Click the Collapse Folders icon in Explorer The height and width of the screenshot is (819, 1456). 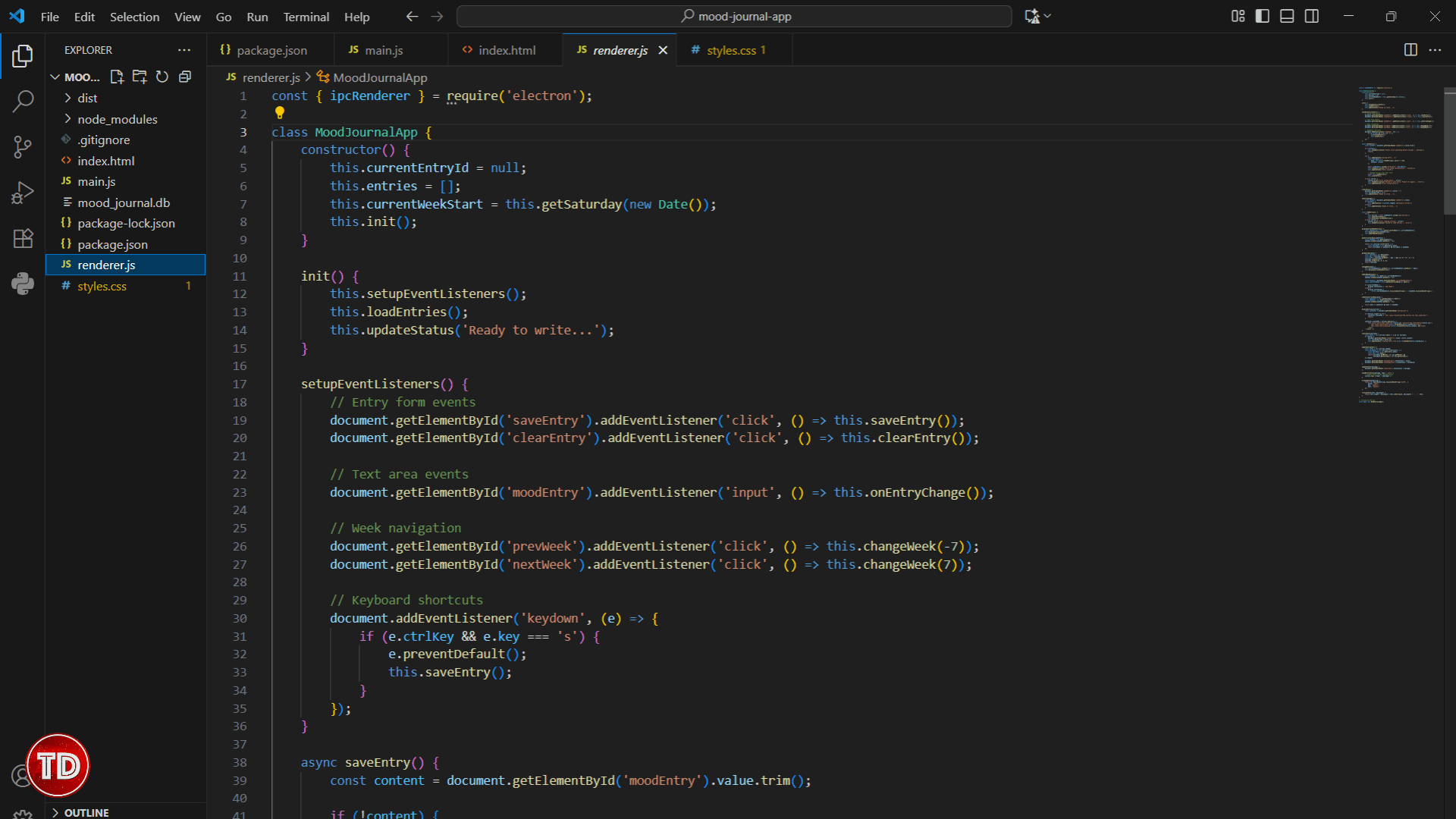184,76
